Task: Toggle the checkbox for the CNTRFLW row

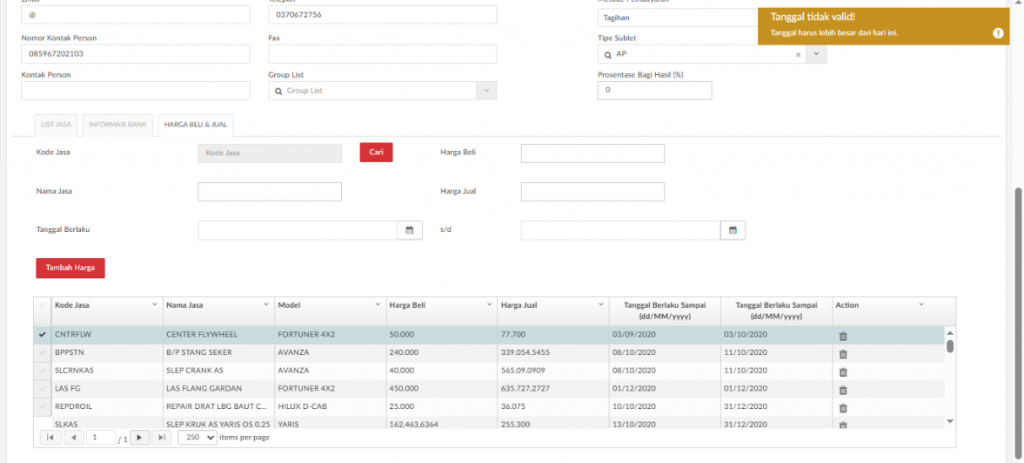Action: coord(42,336)
